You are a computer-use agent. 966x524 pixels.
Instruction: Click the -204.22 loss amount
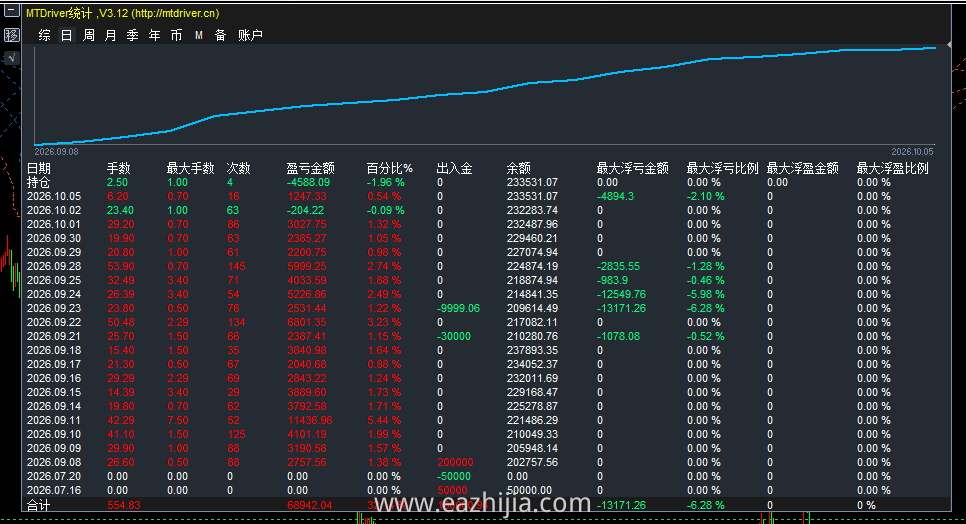(x=306, y=210)
